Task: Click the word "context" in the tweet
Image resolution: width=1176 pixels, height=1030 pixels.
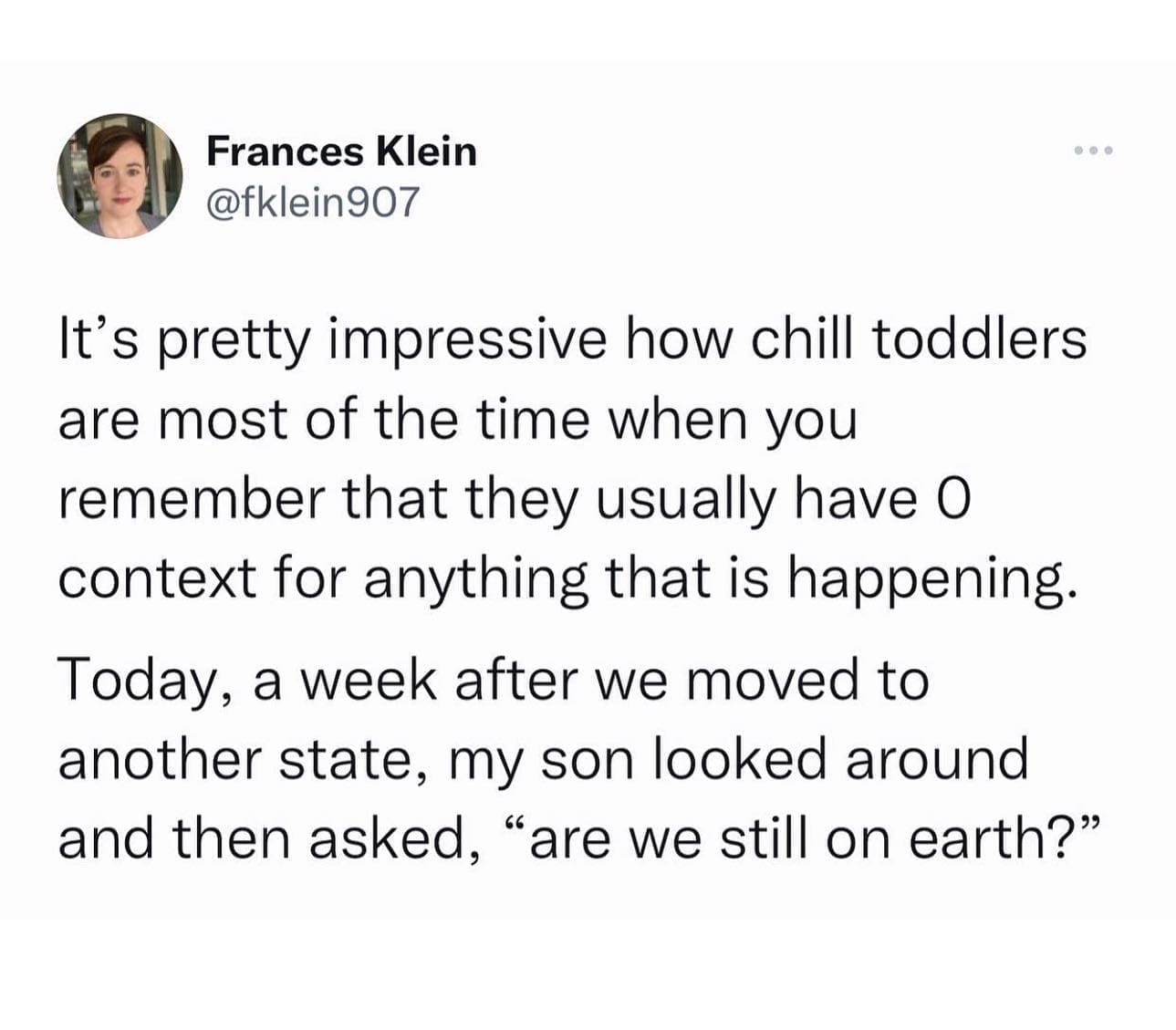Action: [157, 578]
